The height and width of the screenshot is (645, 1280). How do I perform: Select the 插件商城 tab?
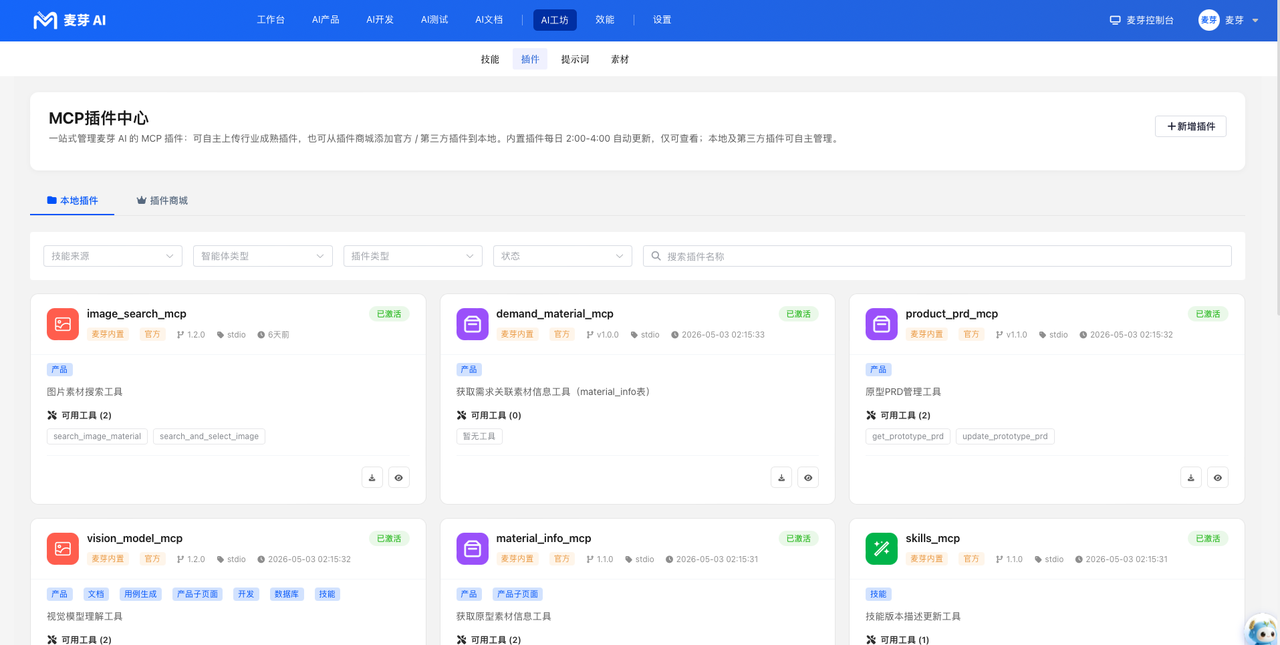click(x=162, y=200)
